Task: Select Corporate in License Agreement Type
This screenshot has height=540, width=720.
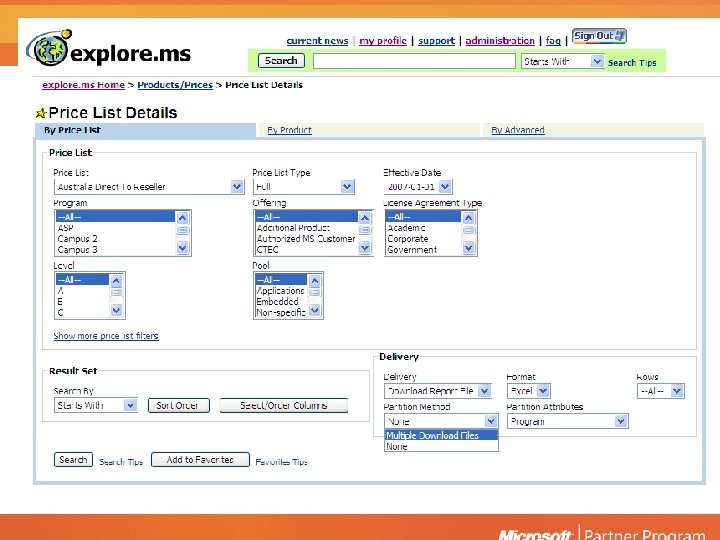Action: coord(423,239)
